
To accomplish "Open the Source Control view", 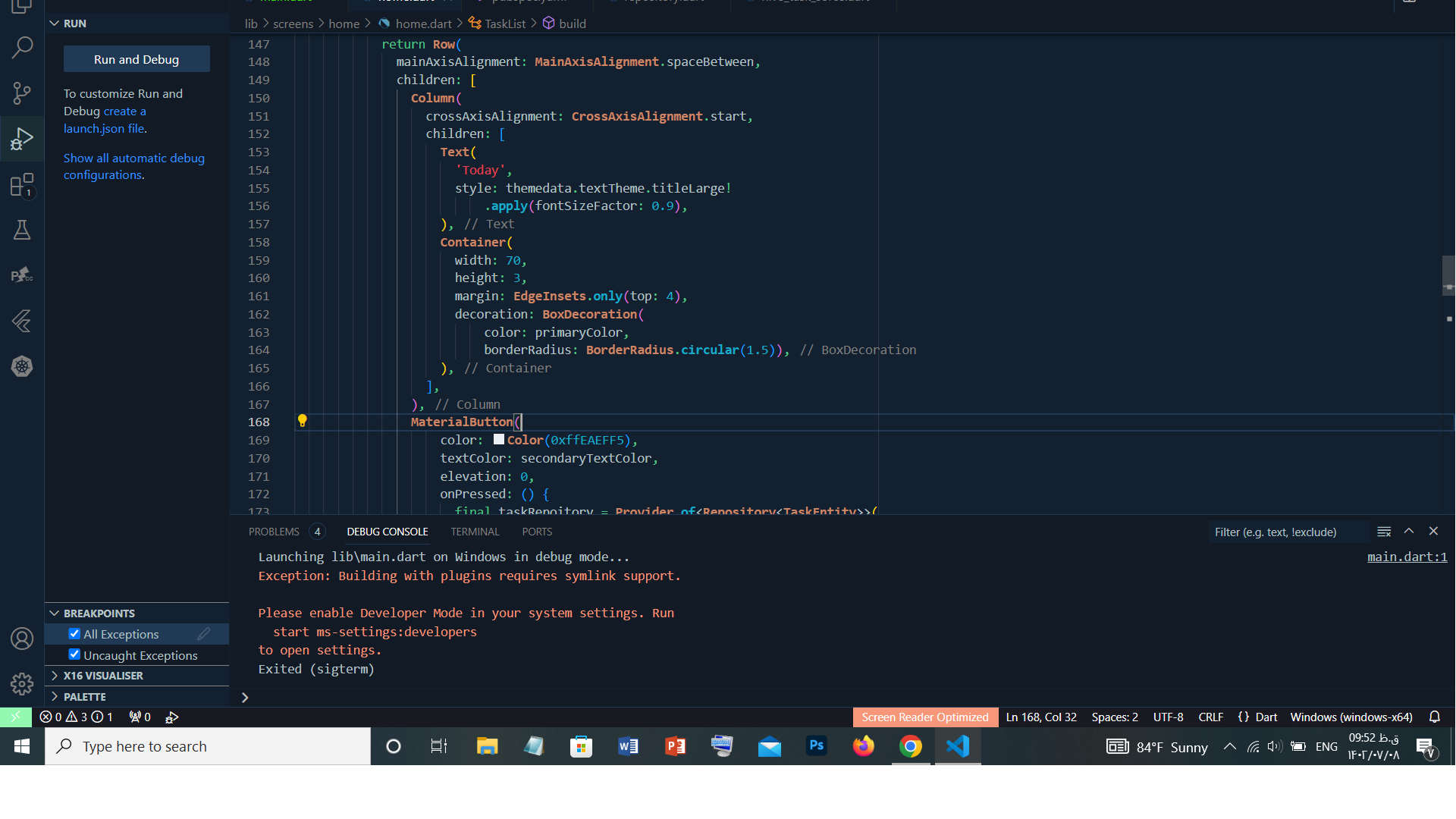I will point(22,93).
